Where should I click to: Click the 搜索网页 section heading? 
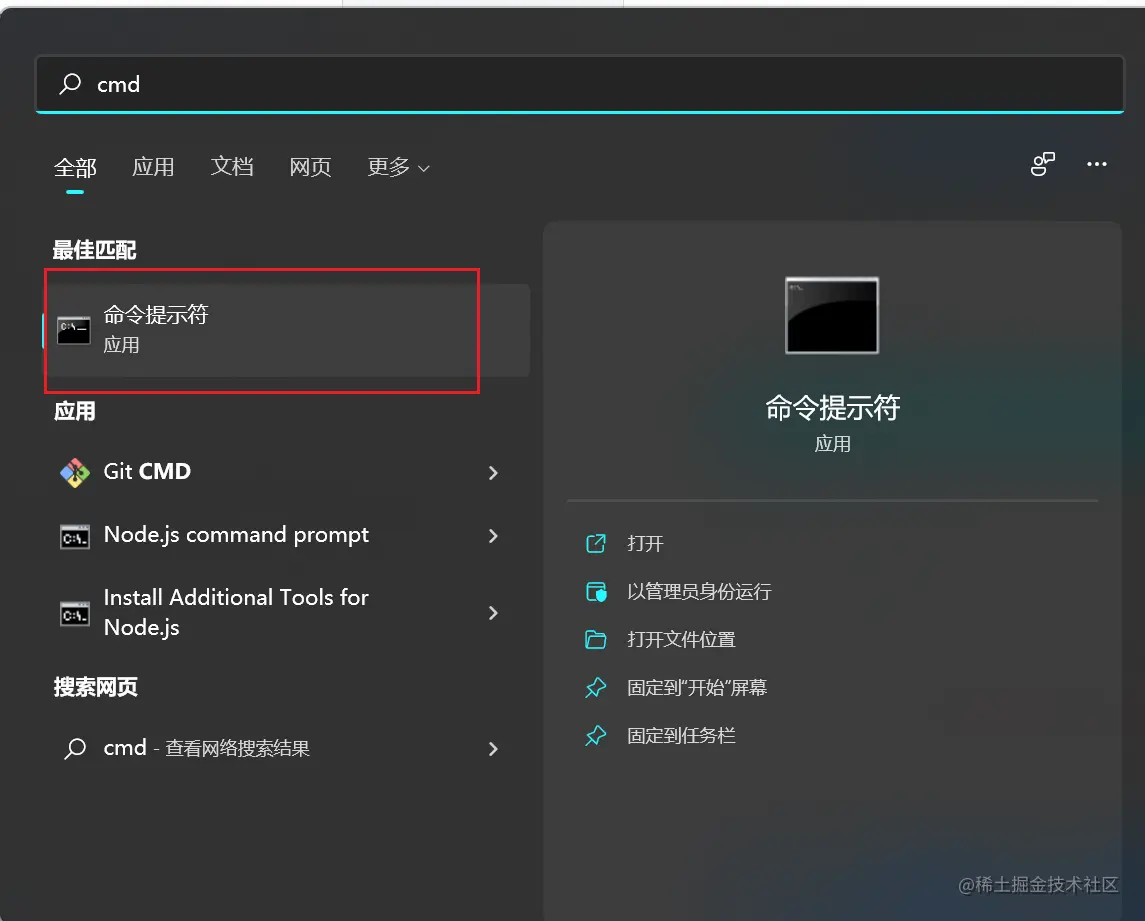click(x=95, y=687)
